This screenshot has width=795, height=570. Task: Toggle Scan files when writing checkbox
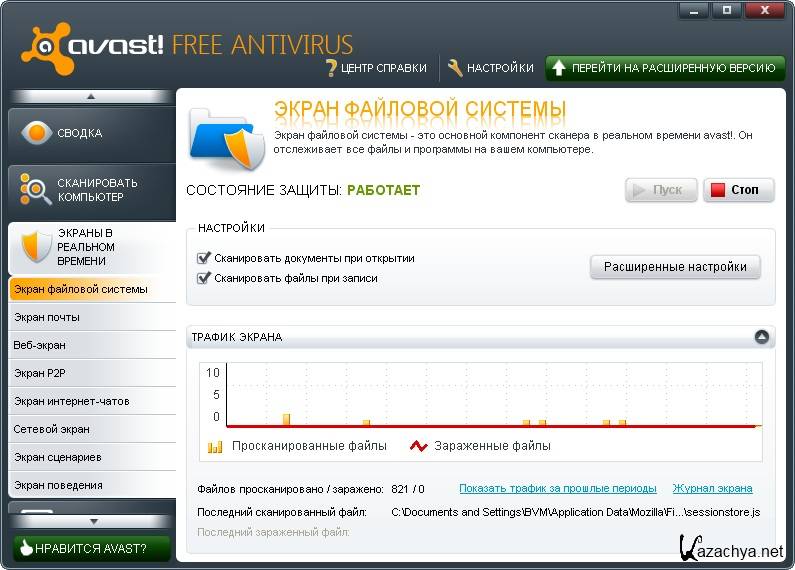pos(205,278)
